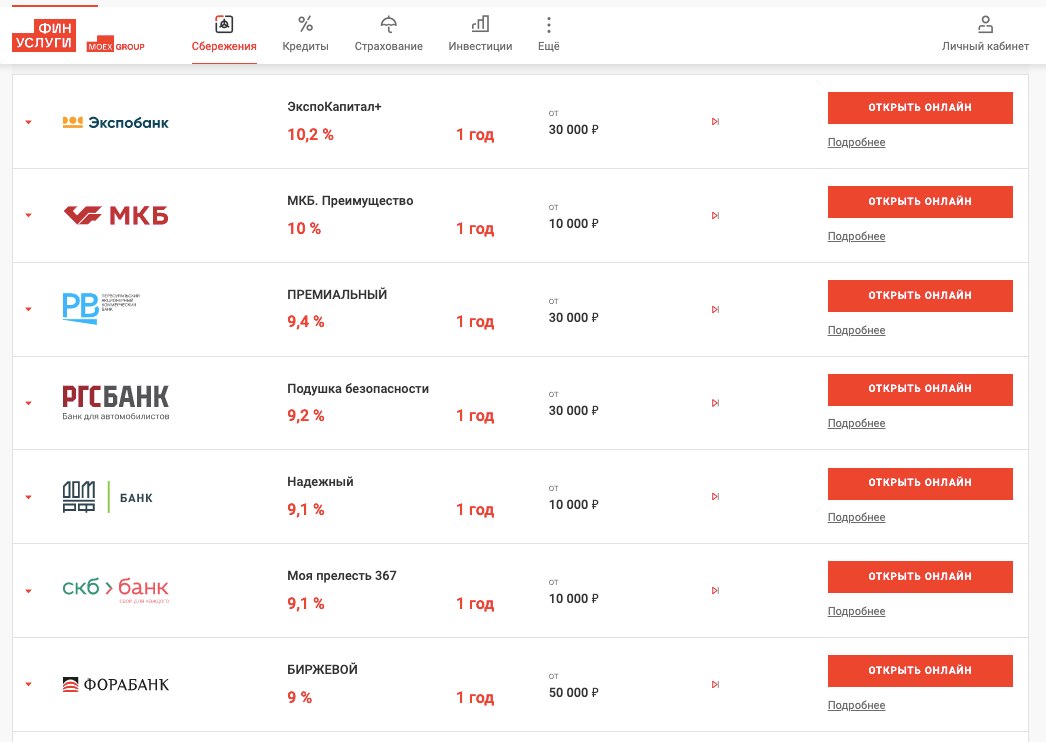View Подробнее for ПРЕМИАЛЬНЫЙ
Image resolution: width=1046 pixels, height=742 pixels.
coord(857,330)
